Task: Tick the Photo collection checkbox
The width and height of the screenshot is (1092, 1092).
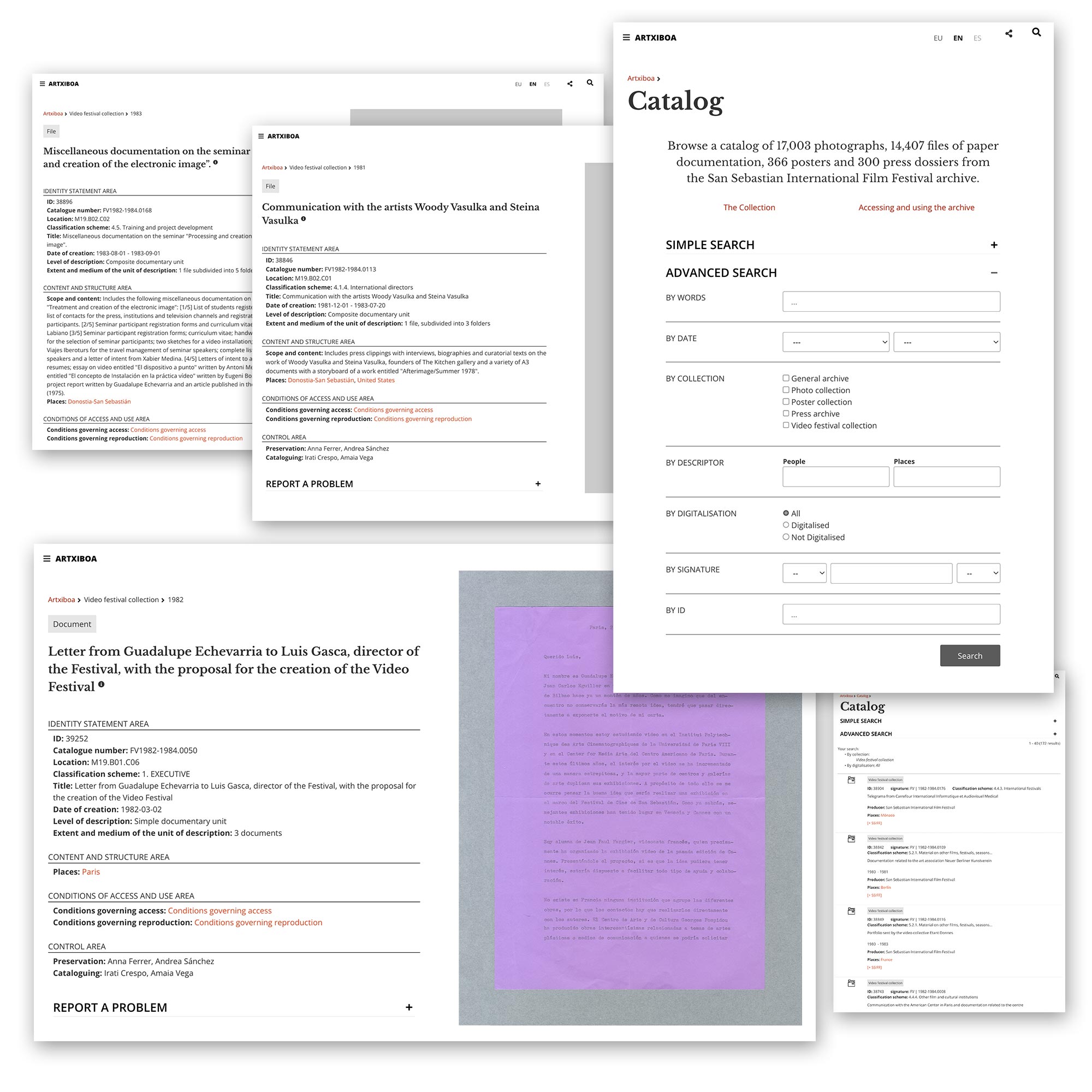Action: [786, 390]
